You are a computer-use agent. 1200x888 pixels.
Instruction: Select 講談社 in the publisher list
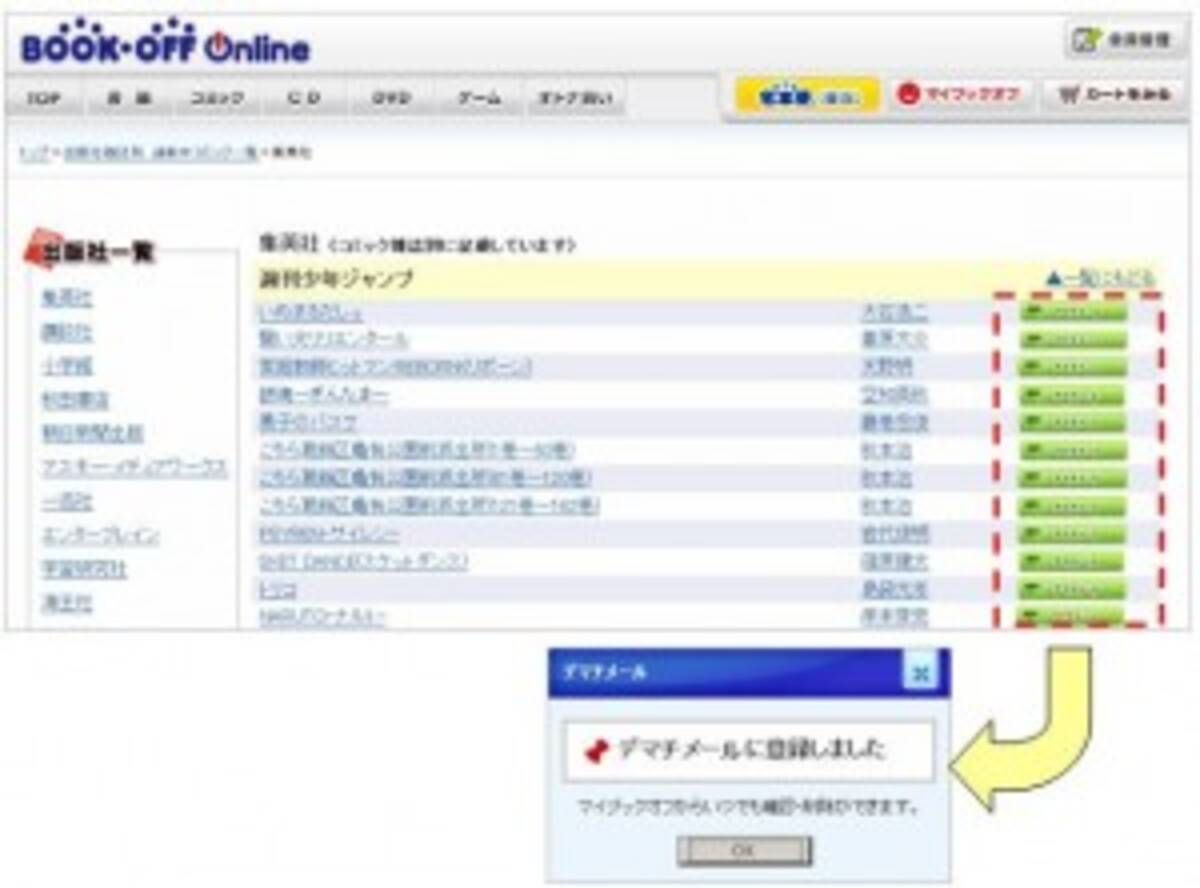coord(68,332)
